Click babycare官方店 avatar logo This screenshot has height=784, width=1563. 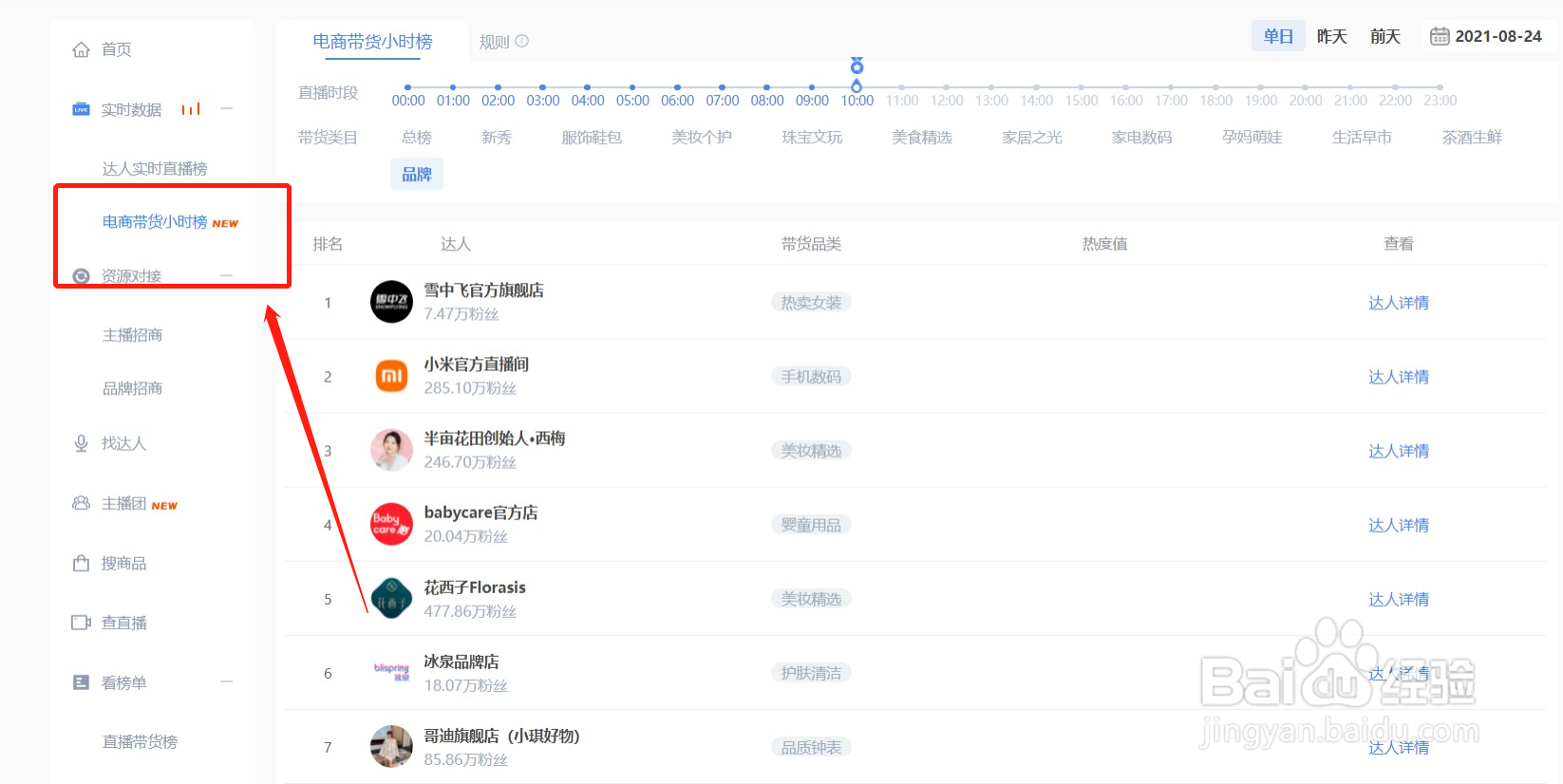(x=391, y=524)
